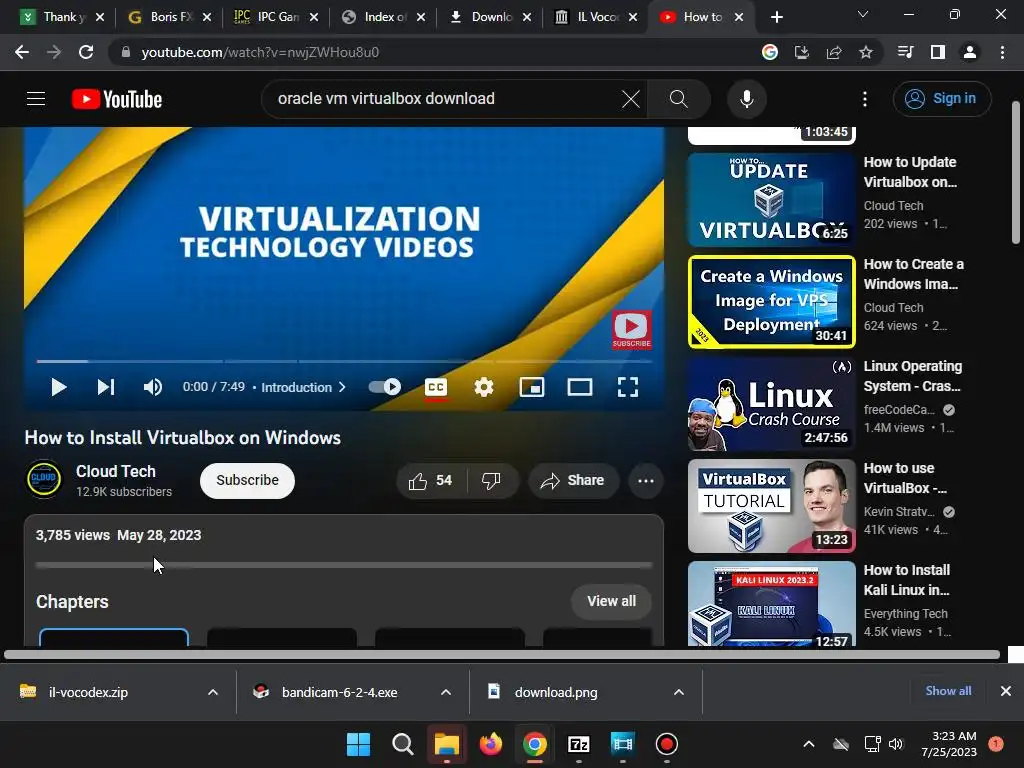Show all downloads
Viewport: 1024px width, 768px height.
pos(948,691)
